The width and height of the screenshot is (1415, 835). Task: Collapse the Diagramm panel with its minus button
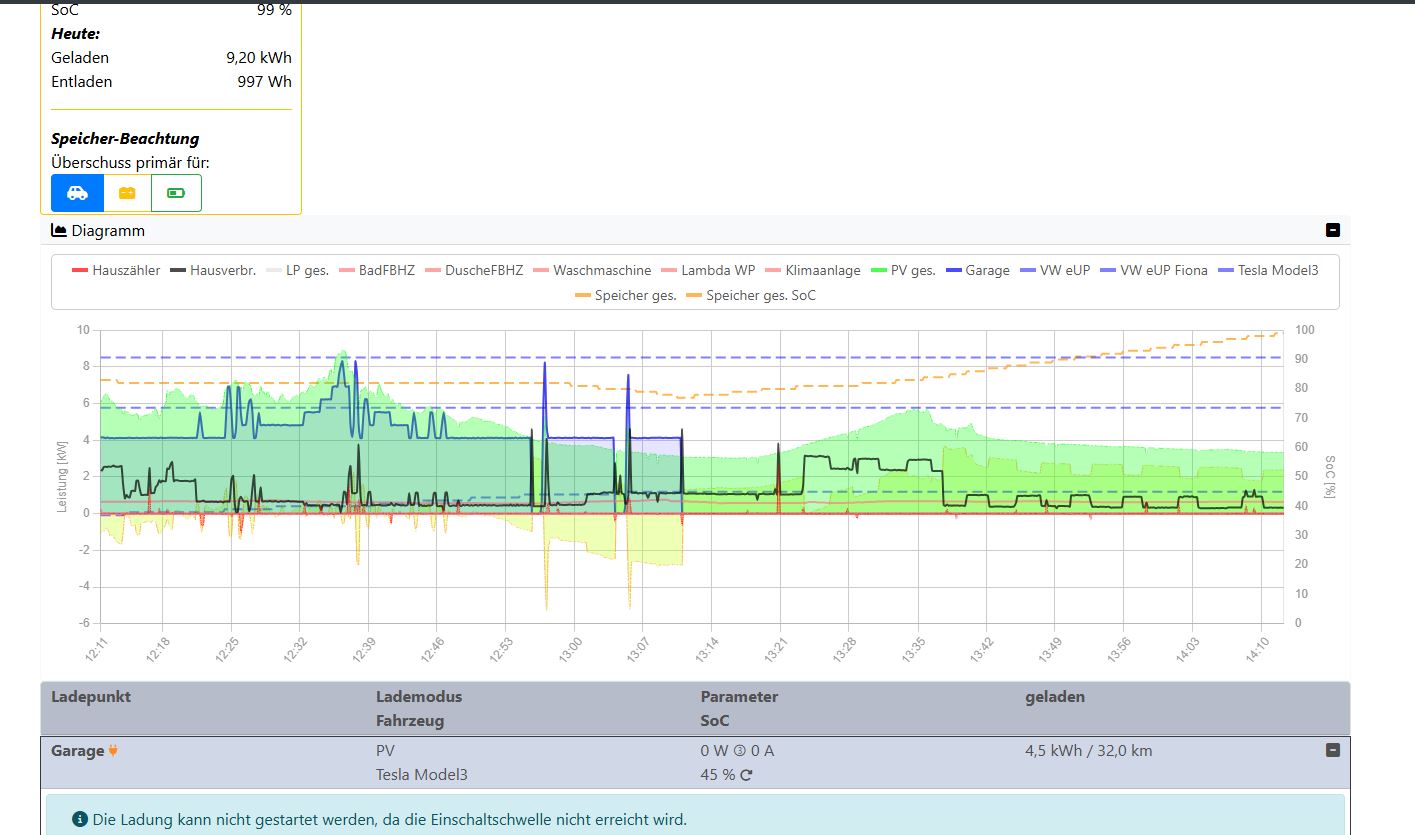(1332, 230)
